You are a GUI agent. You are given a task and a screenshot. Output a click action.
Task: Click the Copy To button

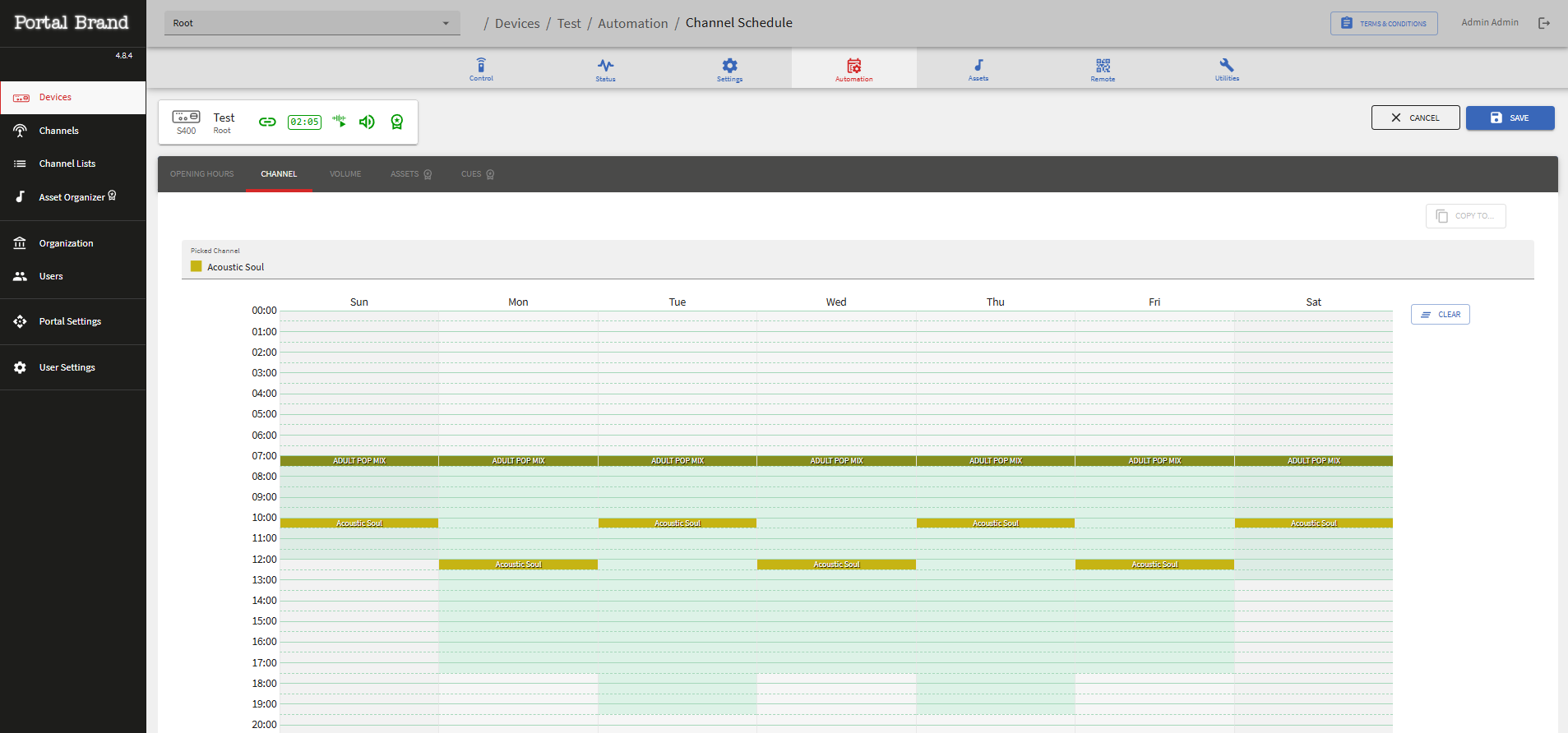click(1466, 216)
